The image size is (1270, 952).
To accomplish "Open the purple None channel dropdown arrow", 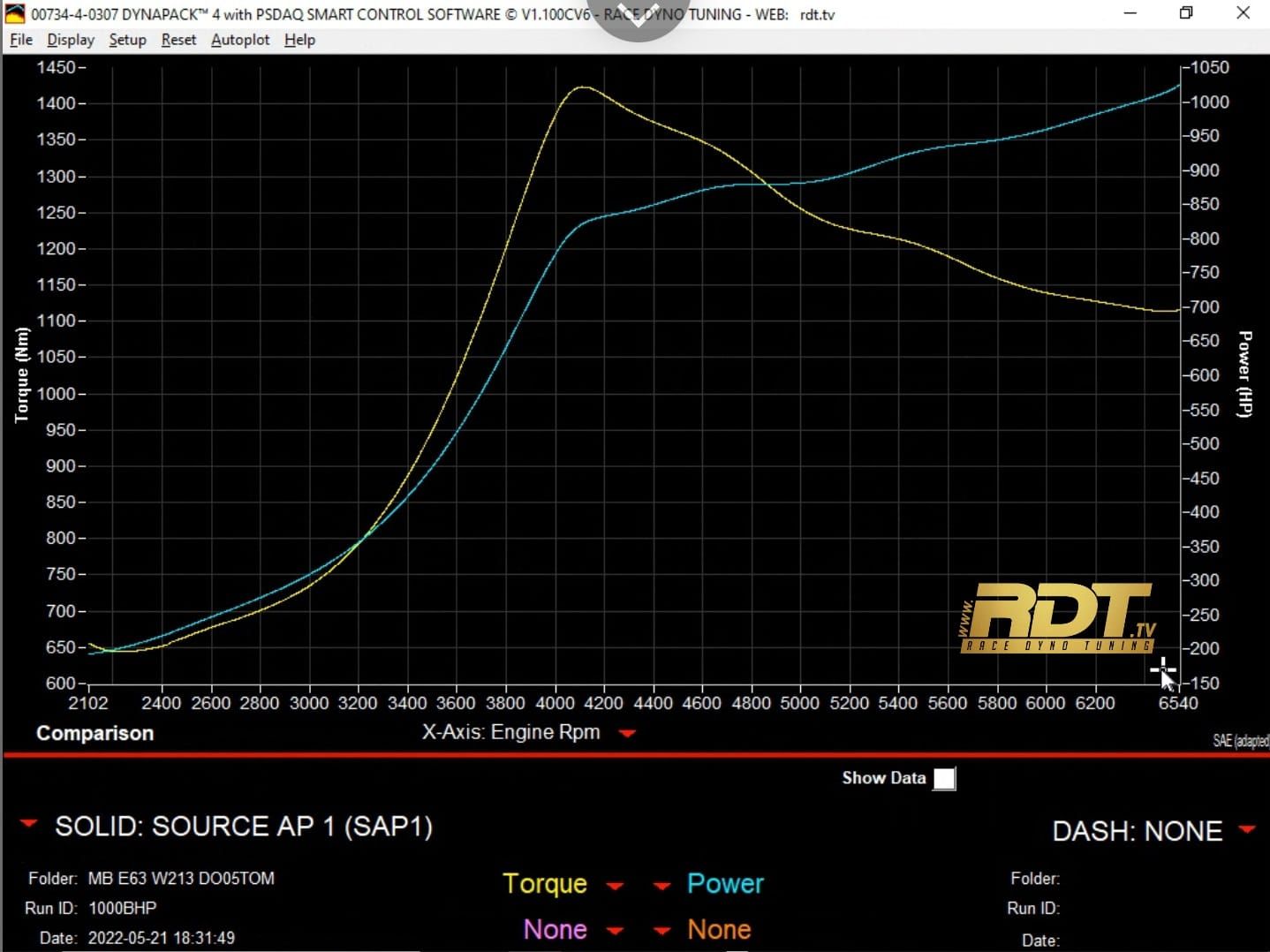I will pyautogui.click(x=616, y=931).
